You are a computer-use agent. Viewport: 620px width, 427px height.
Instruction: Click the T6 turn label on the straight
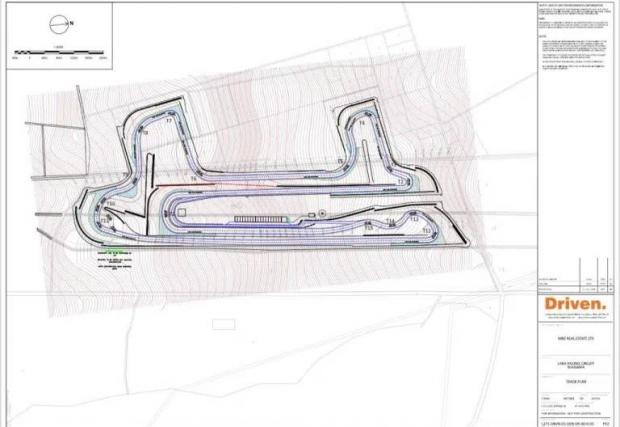click(x=193, y=178)
